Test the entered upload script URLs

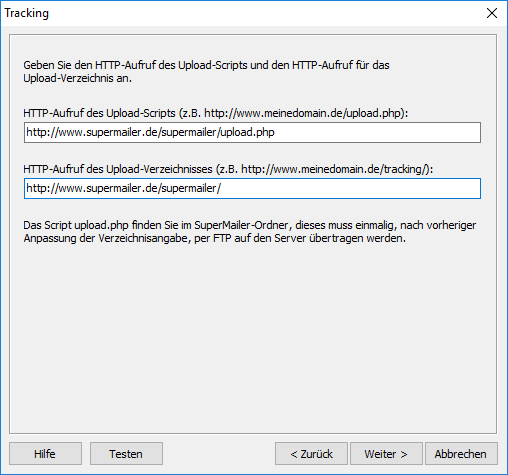126,453
